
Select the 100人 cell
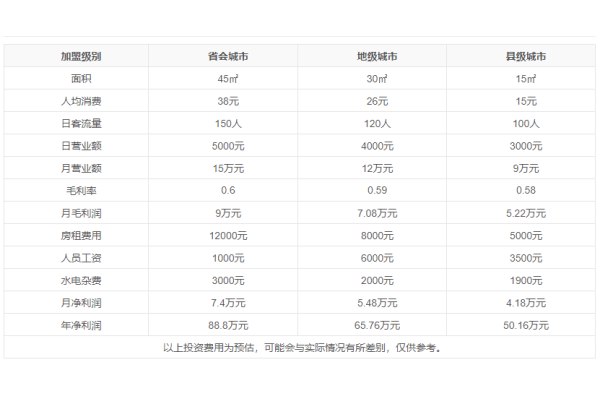[521, 123]
